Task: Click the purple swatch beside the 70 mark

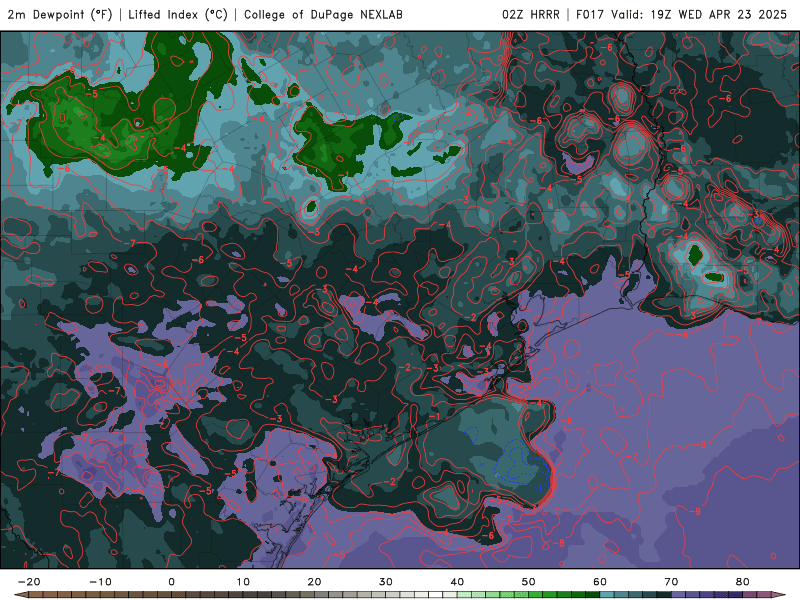Action: [679, 595]
